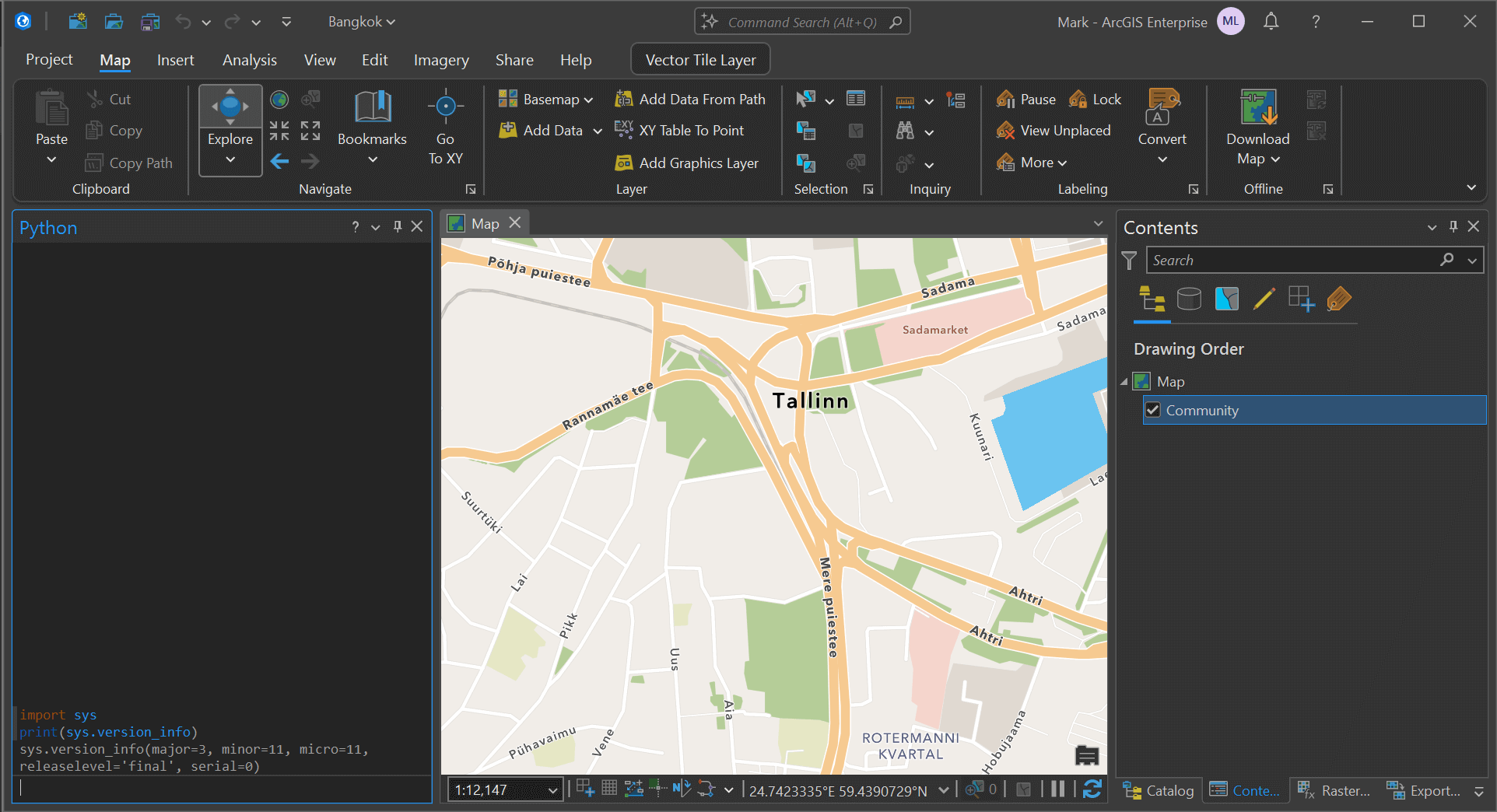Open the Bangkok project dropdown
The width and height of the screenshot is (1497, 812).
pos(362,22)
